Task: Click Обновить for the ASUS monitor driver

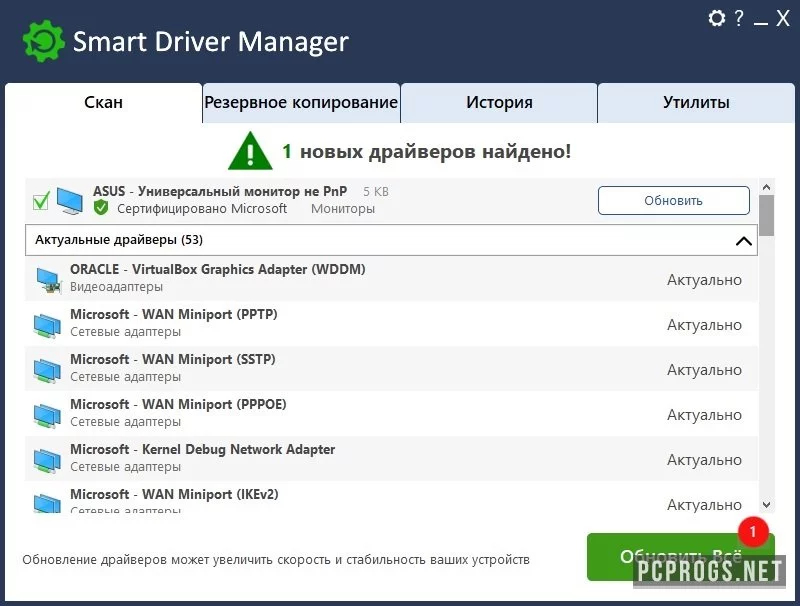Action: click(x=673, y=200)
